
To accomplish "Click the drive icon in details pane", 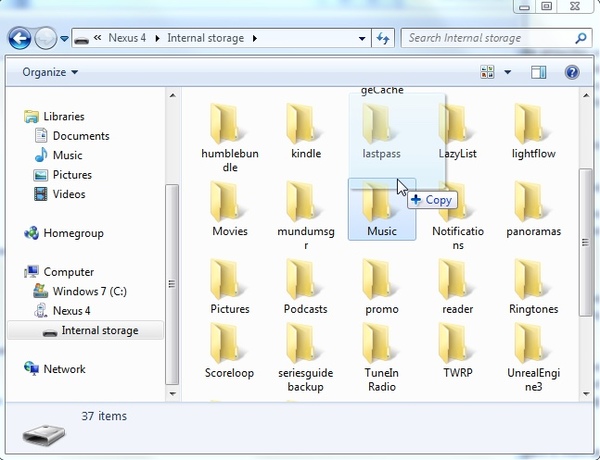I will coord(44,434).
